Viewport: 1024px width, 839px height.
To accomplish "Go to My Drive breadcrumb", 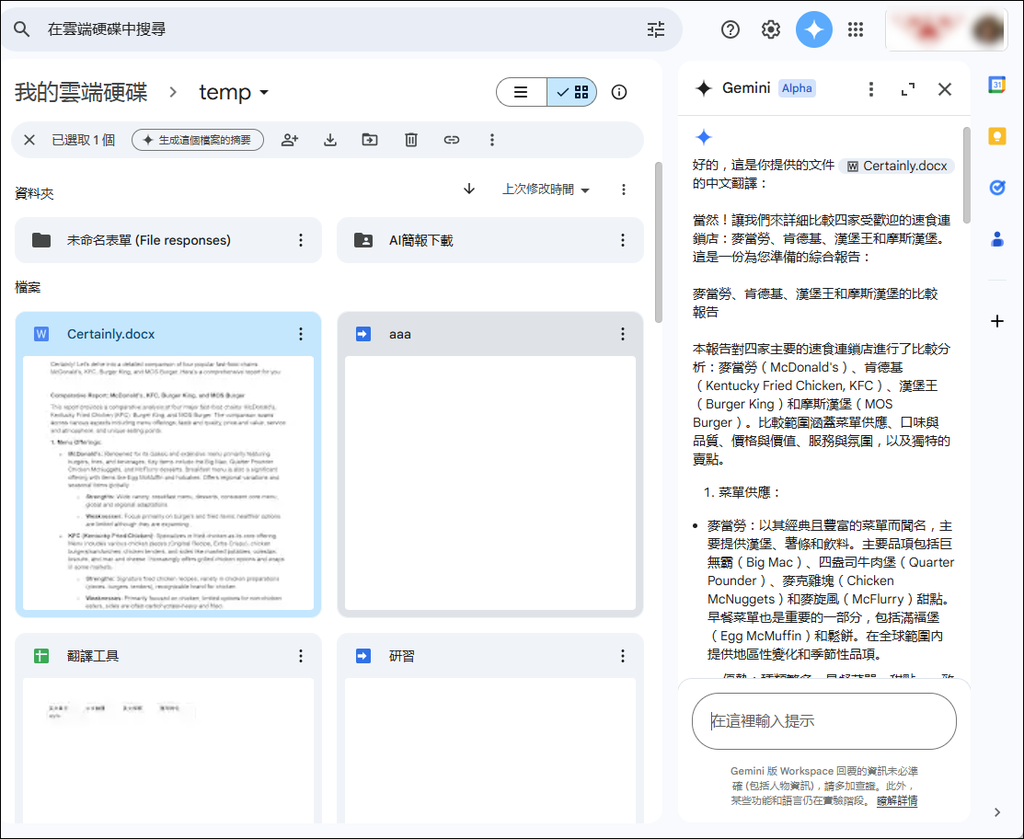I will (x=81, y=92).
